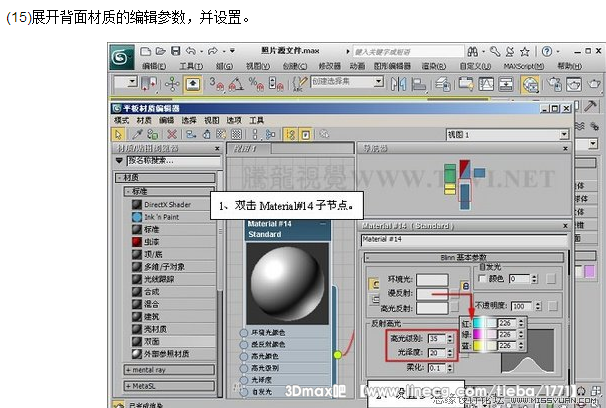Click the 按名称搜索 search field
Image resolution: width=606 pixels, height=408 pixels.
pyautogui.click(x=174, y=161)
